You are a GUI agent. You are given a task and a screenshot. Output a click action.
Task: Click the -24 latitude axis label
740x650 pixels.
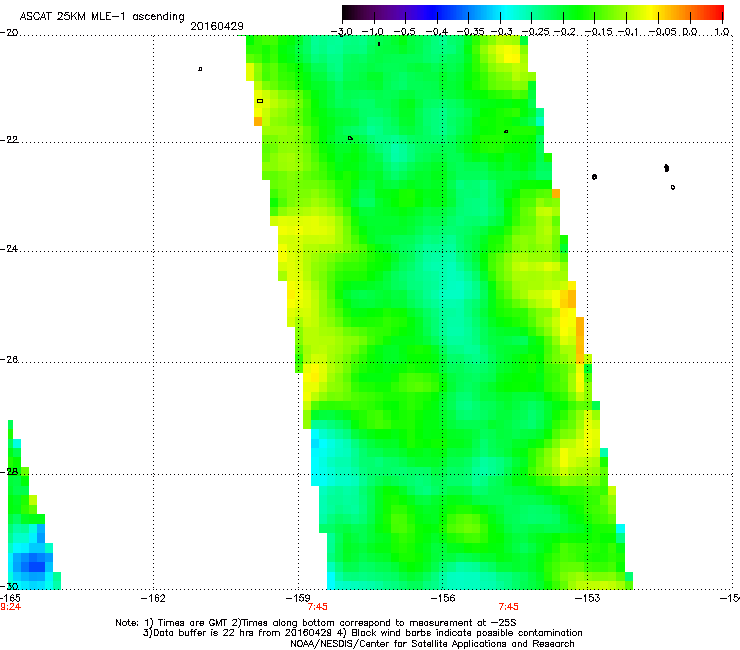tap(9, 249)
